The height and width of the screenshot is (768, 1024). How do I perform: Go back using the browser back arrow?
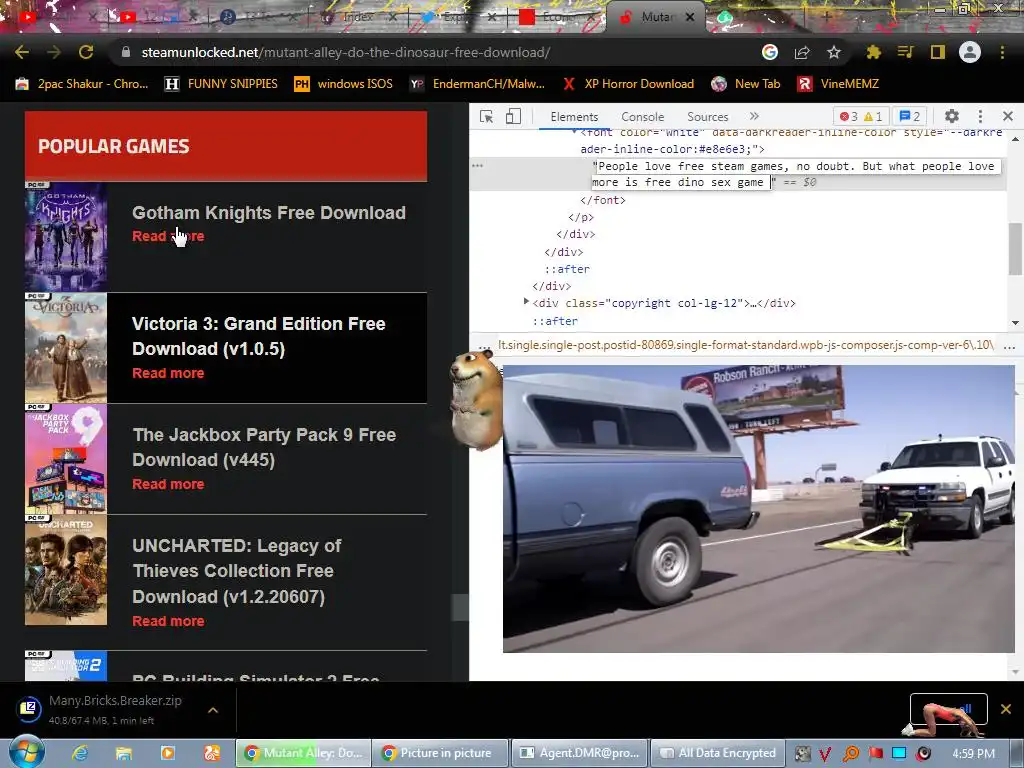[22, 52]
